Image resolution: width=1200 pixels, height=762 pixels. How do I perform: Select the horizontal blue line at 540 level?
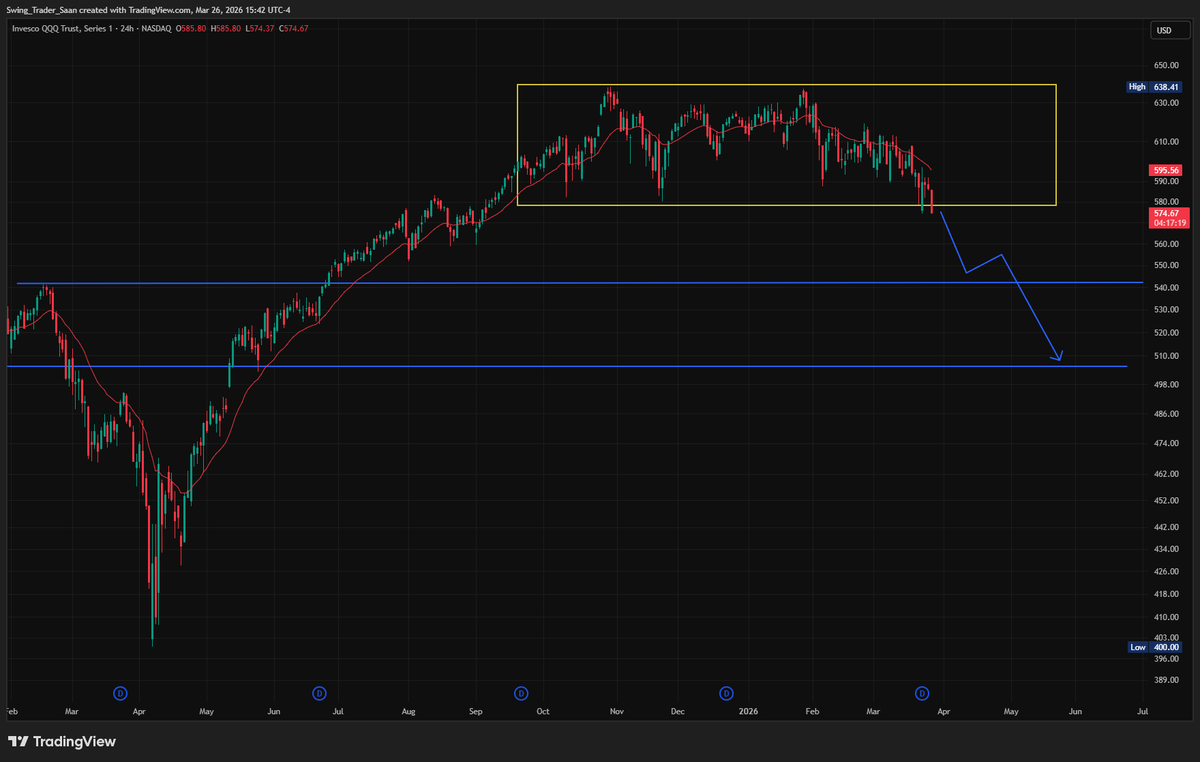(x=580, y=283)
